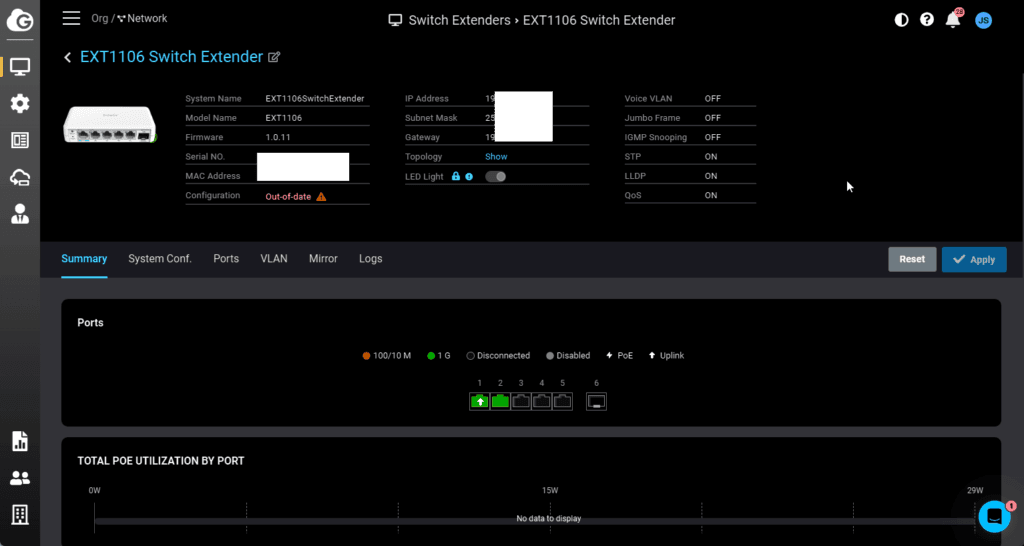Click the POE utilization bar
Screen dimensions: 1024x546
pyautogui.click(x=535, y=520)
